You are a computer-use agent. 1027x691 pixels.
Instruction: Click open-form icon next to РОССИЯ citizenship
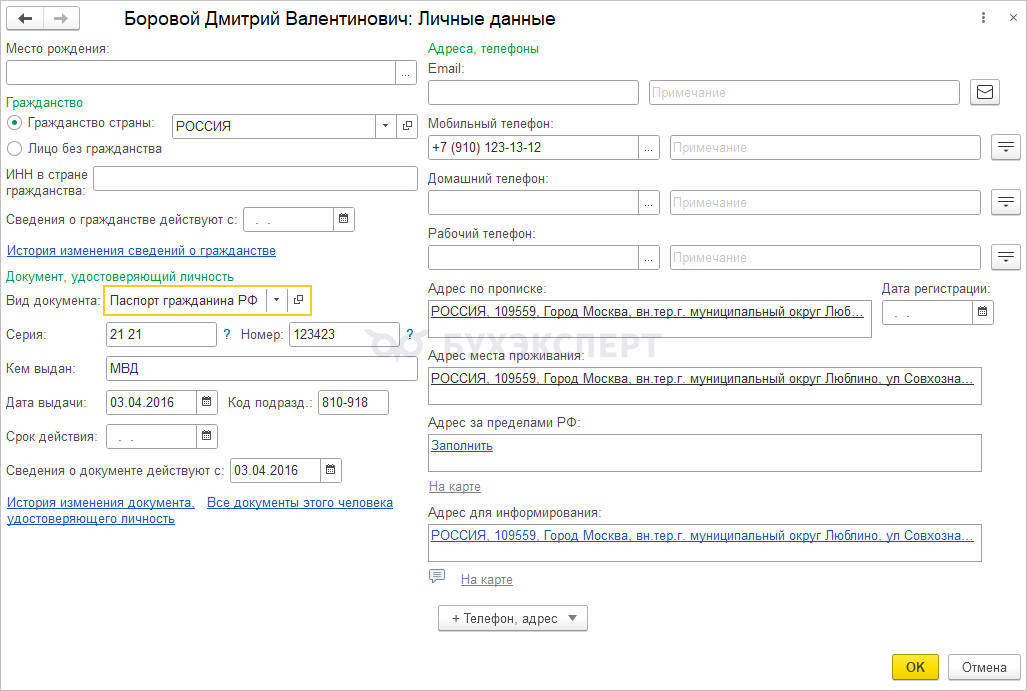[x=407, y=126]
